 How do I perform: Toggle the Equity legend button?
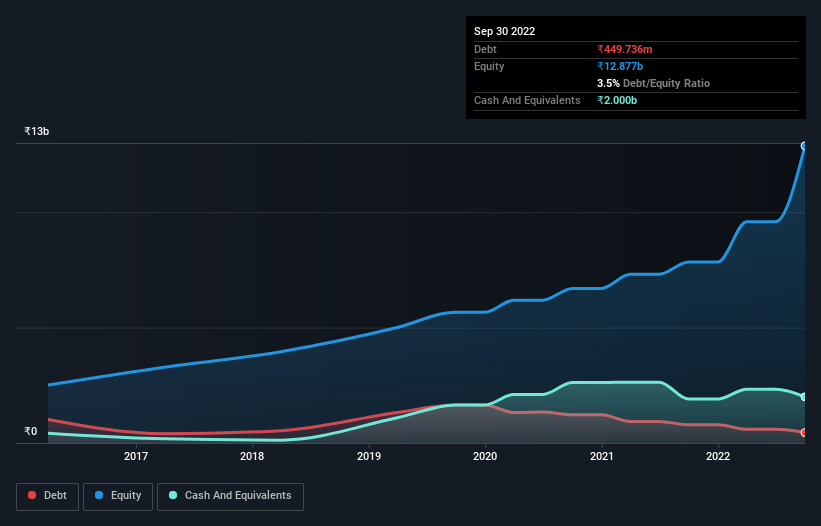118,496
